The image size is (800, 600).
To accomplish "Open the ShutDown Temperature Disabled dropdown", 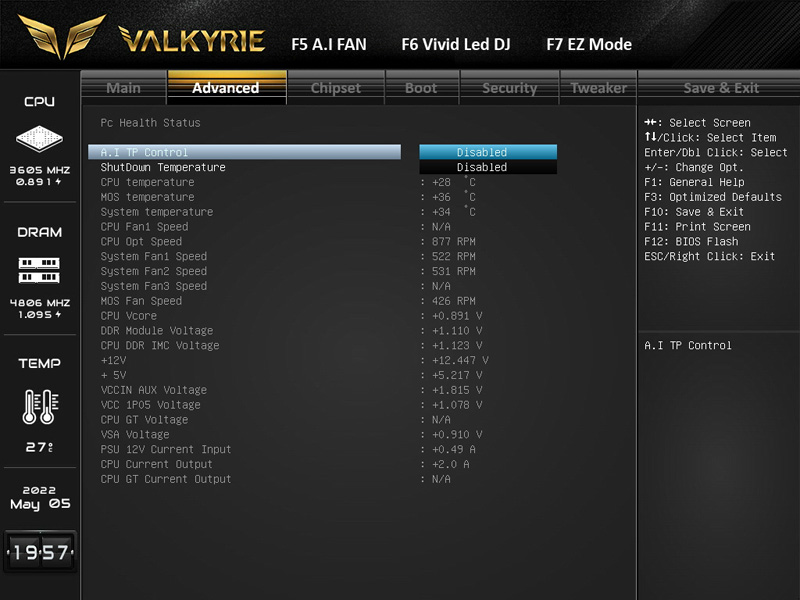I will pos(488,167).
